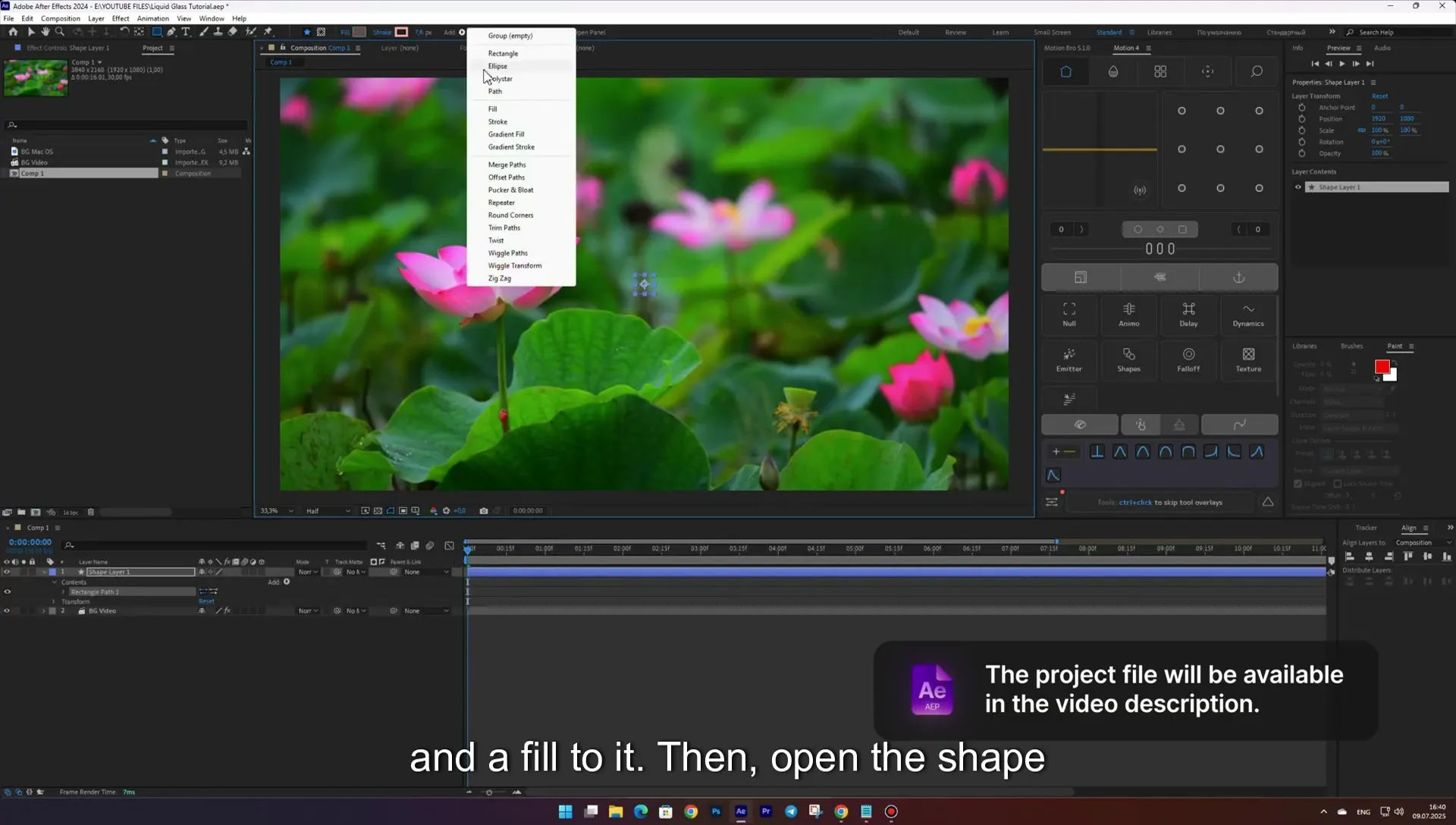This screenshot has width=1456, height=825.
Task: Toggle the Opacity stopwatch in Properties
Action: click(x=1302, y=154)
